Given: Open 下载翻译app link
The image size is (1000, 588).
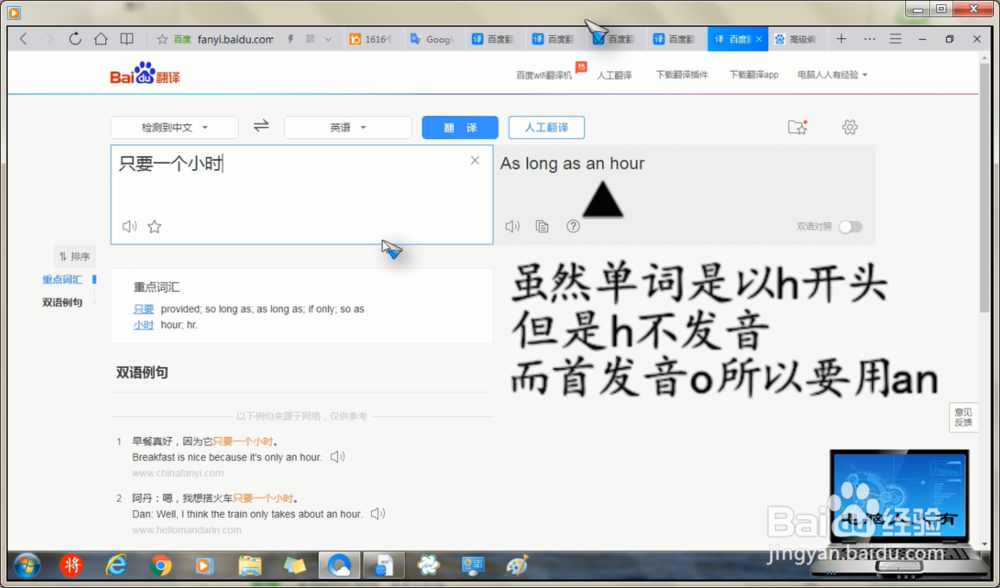Looking at the screenshot, I should [754, 75].
